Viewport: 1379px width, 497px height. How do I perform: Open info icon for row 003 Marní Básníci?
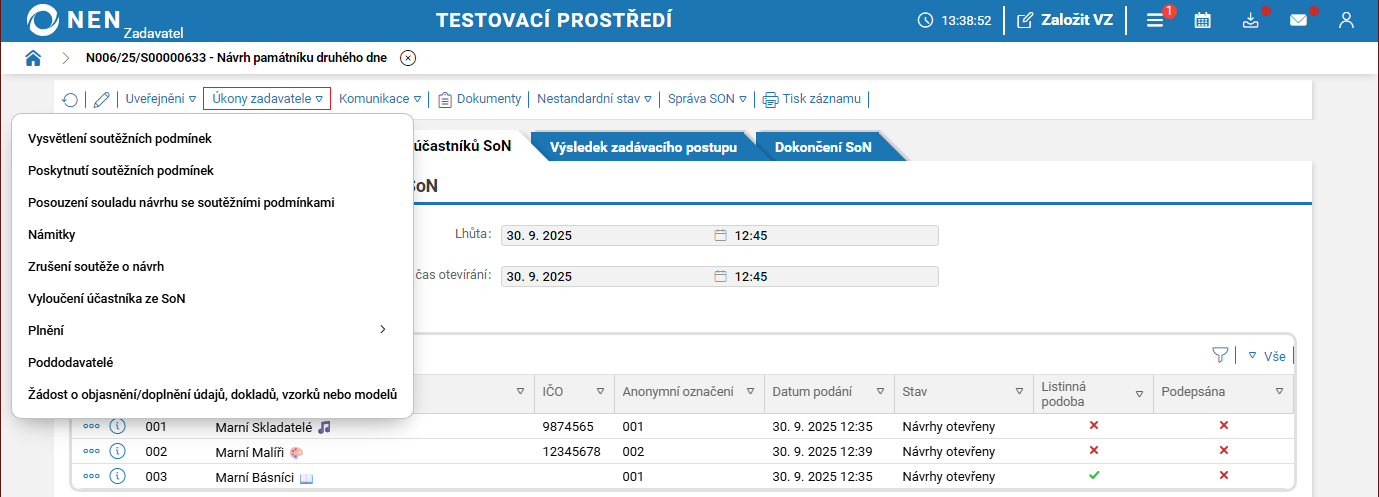pos(117,477)
